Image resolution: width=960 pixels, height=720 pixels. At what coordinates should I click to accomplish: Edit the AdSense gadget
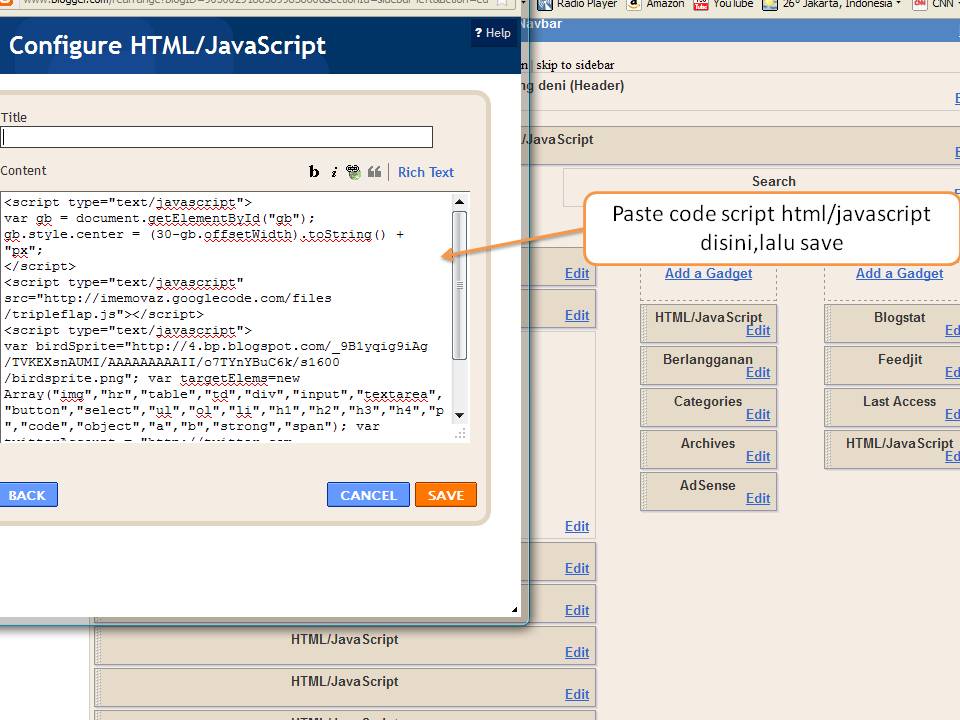[x=758, y=498]
